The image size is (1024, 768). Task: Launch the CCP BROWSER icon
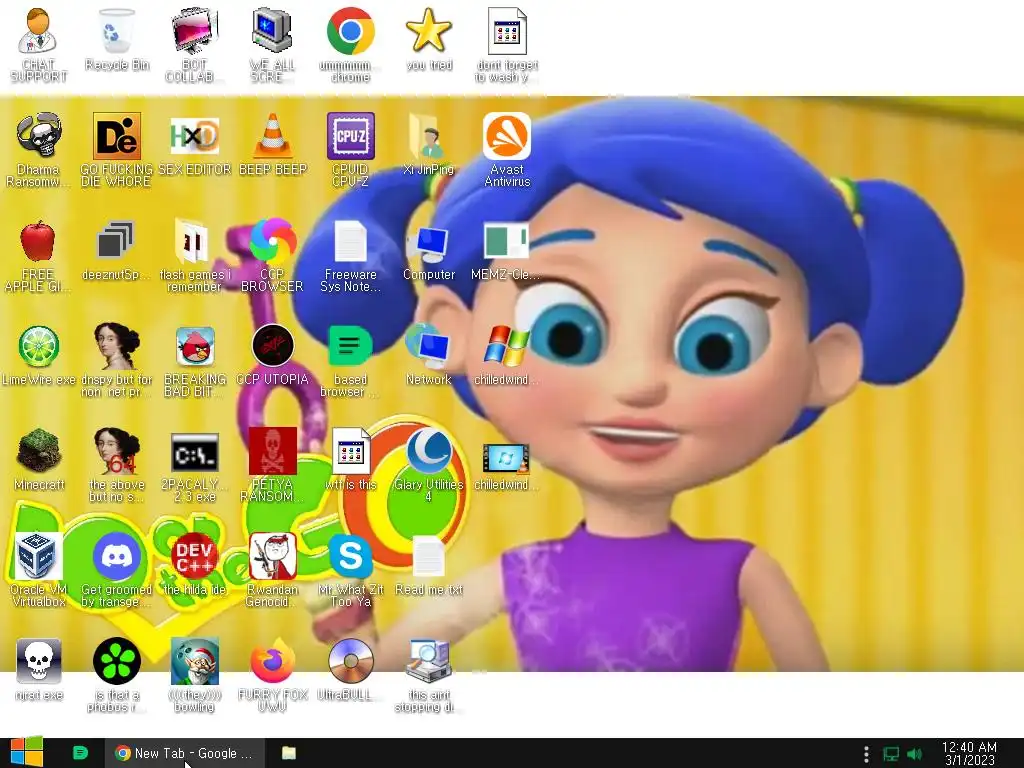coord(272,255)
